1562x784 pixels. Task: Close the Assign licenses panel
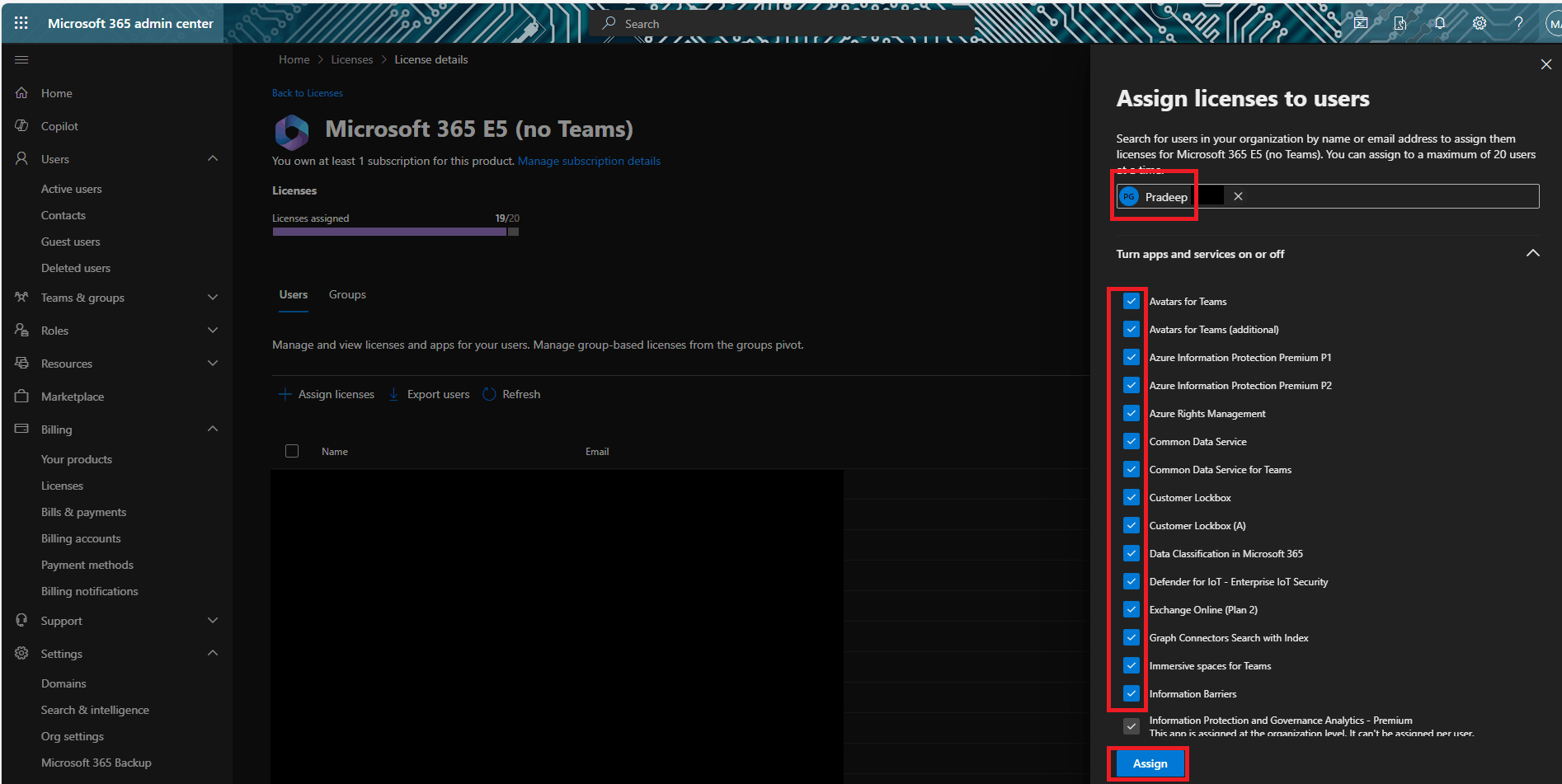[x=1546, y=64]
